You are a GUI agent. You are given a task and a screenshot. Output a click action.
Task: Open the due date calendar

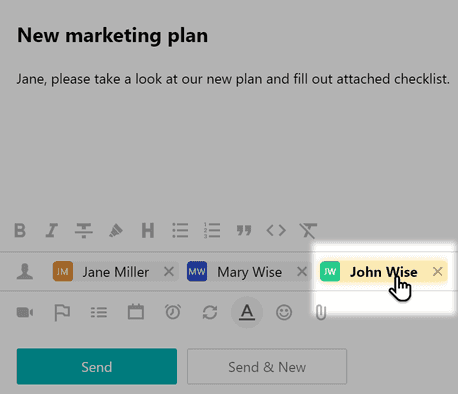tap(136, 312)
